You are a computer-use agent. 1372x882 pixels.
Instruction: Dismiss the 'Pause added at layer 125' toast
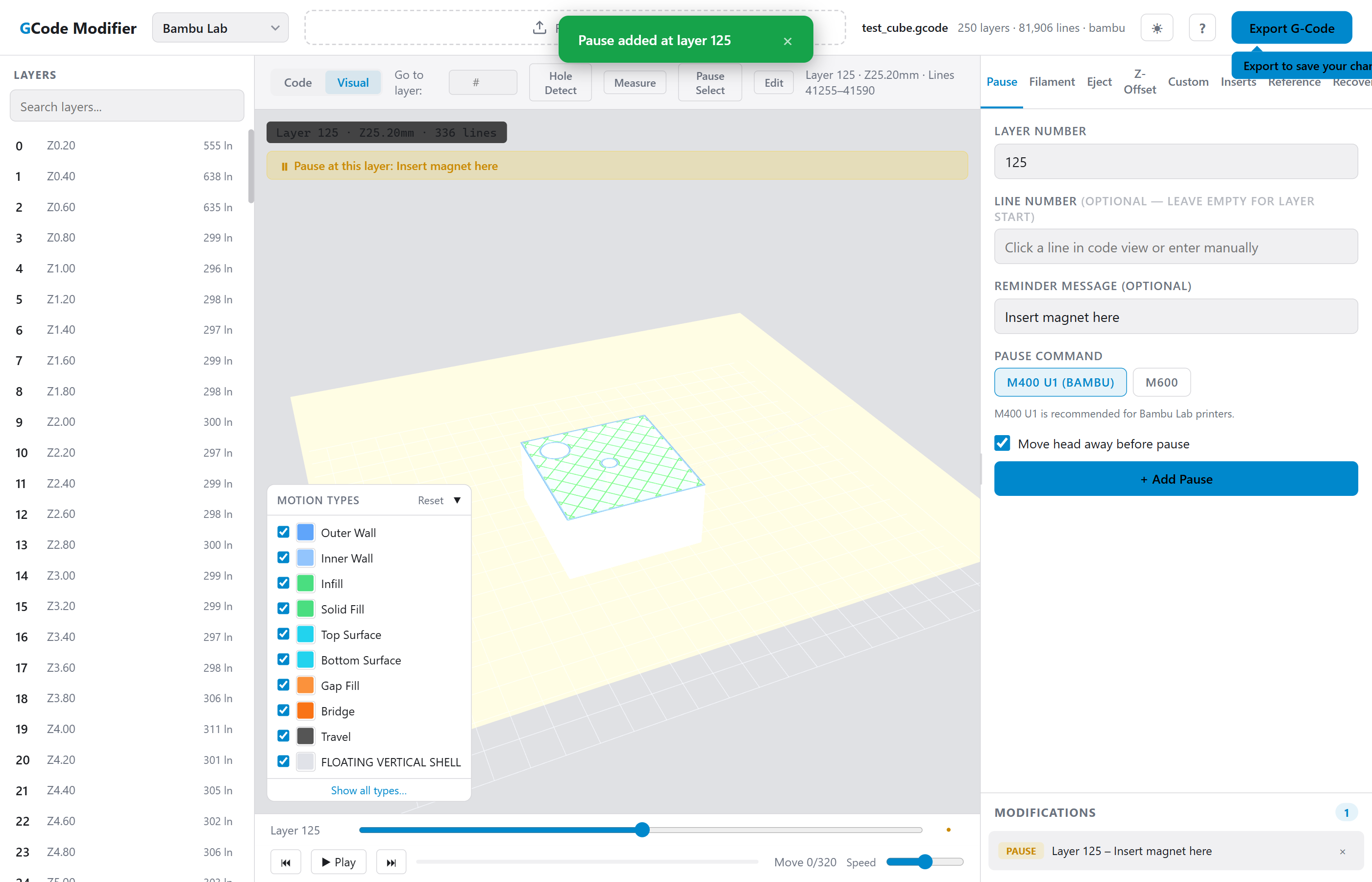tap(787, 41)
